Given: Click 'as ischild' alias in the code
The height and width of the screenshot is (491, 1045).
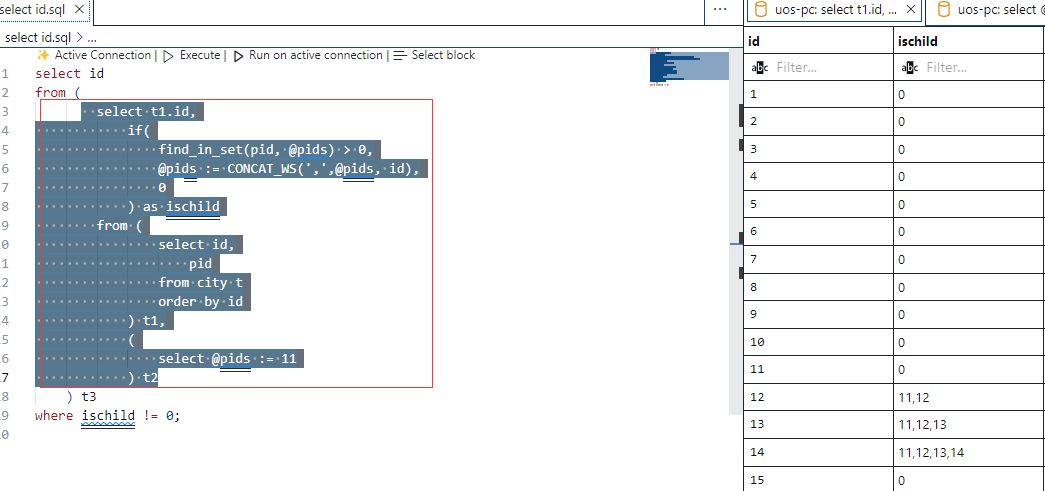Looking at the screenshot, I should click(x=181, y=207).
